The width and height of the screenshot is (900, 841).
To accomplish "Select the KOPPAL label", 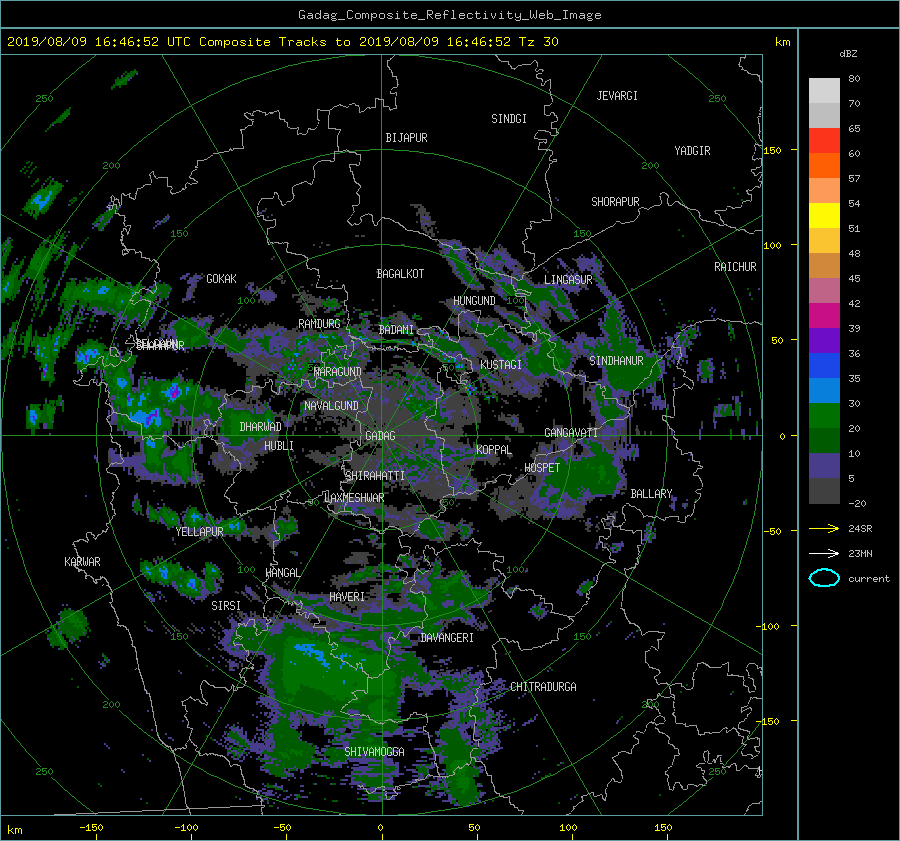I will 494,450.
